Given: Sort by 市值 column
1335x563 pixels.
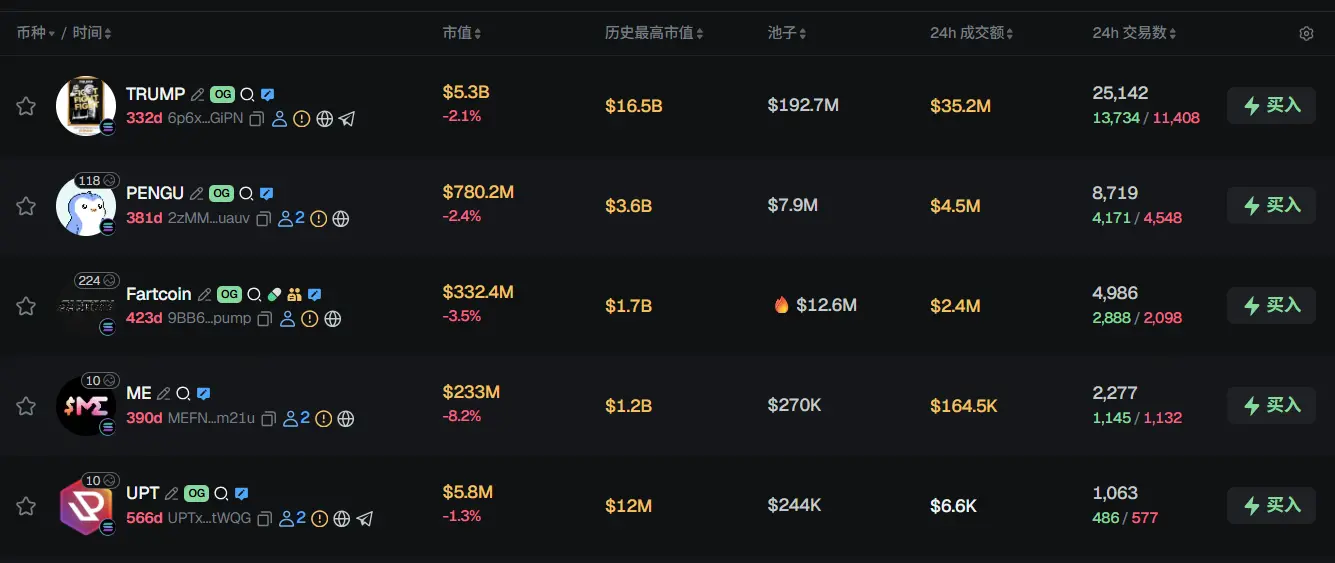Looking at the screenshot, I should click(x=461, y=33).
